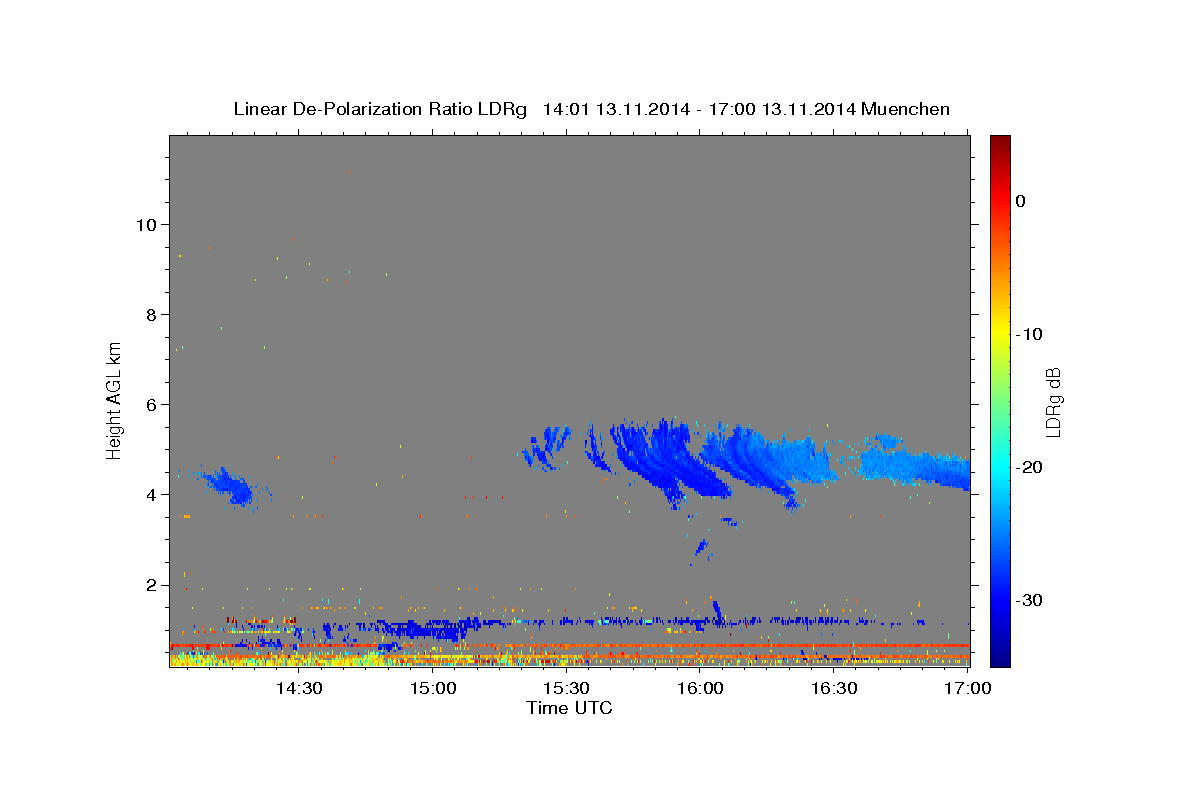
Task: Click the height tick label 6
Action: pos(149,404)
